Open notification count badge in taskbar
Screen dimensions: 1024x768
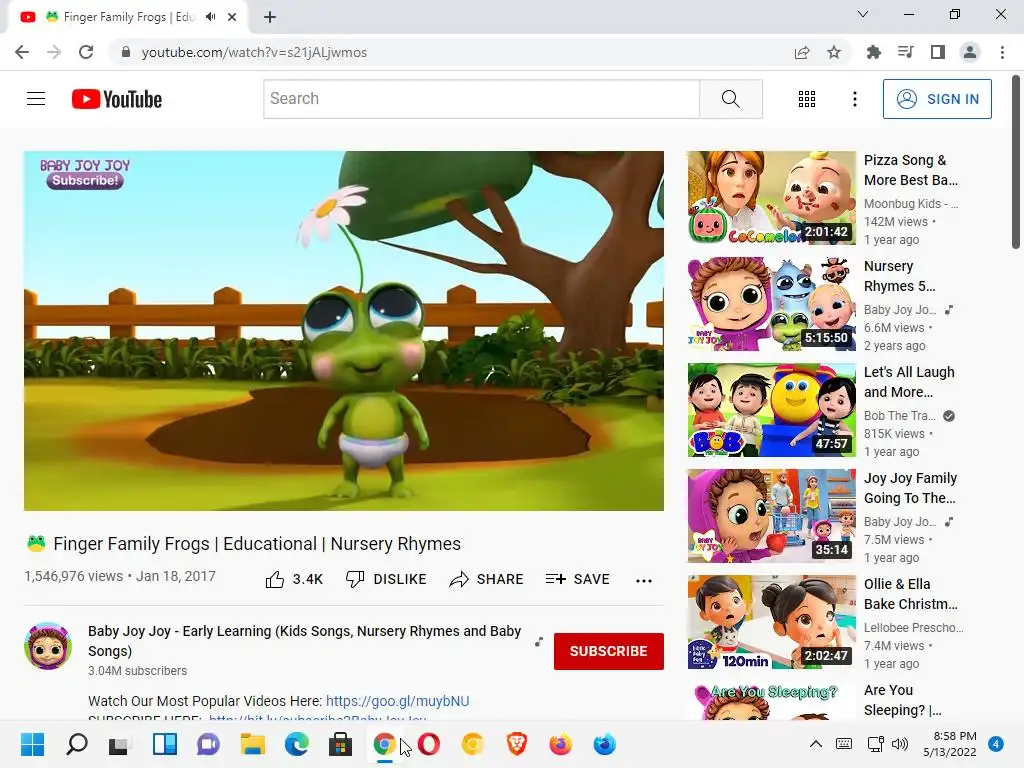(996, 744)
